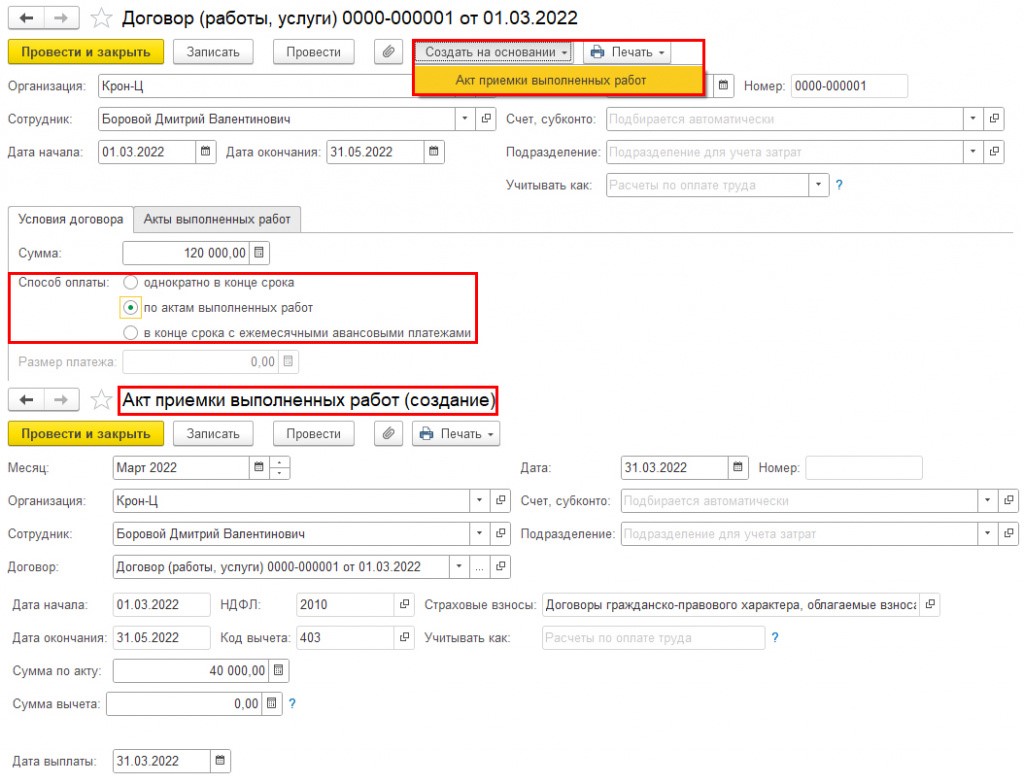Choose в конце срока с ежемесячными авансовыми платежами

[131, 333]
